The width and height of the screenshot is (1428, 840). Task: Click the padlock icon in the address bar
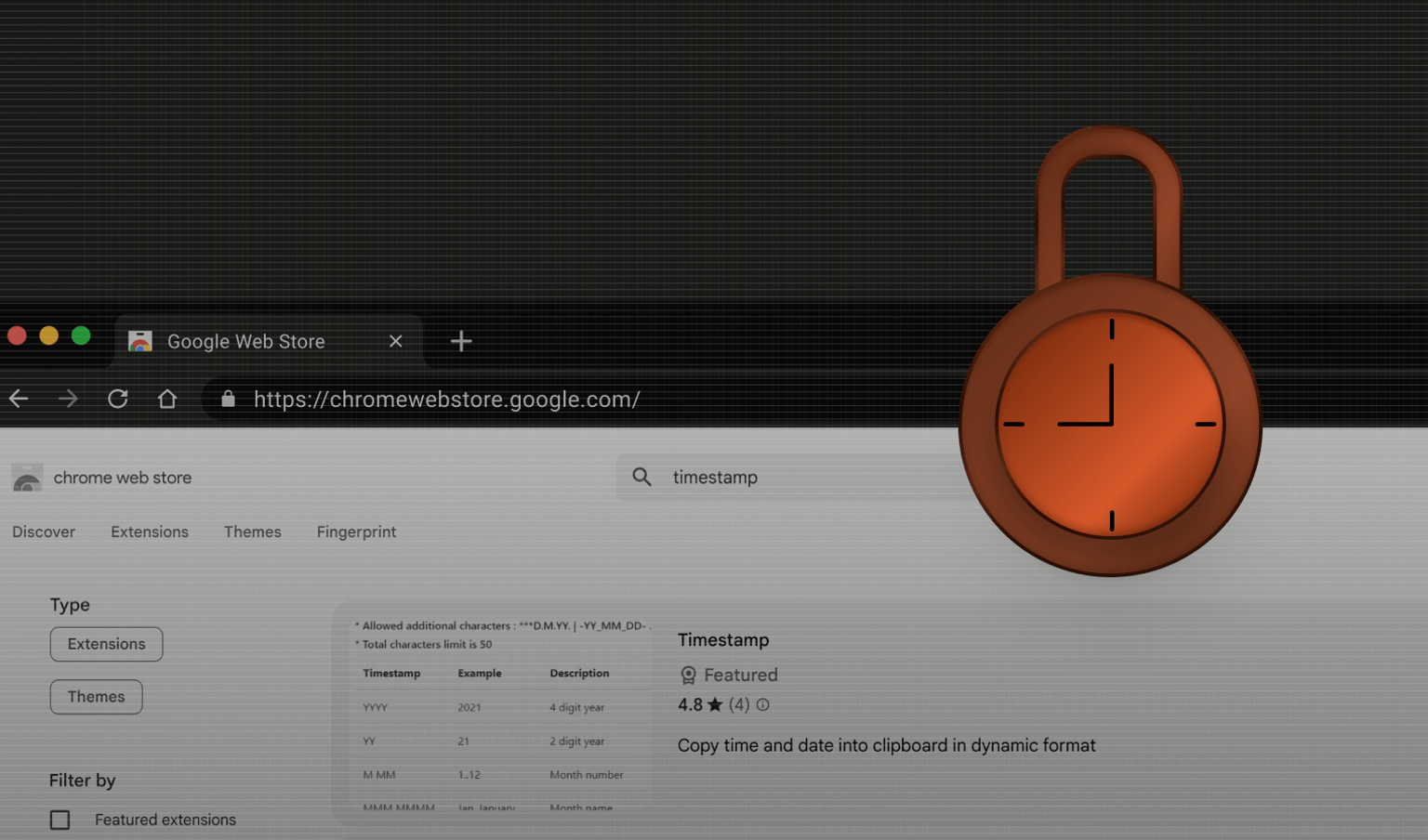pyautogui.click(x=228, y=399)
